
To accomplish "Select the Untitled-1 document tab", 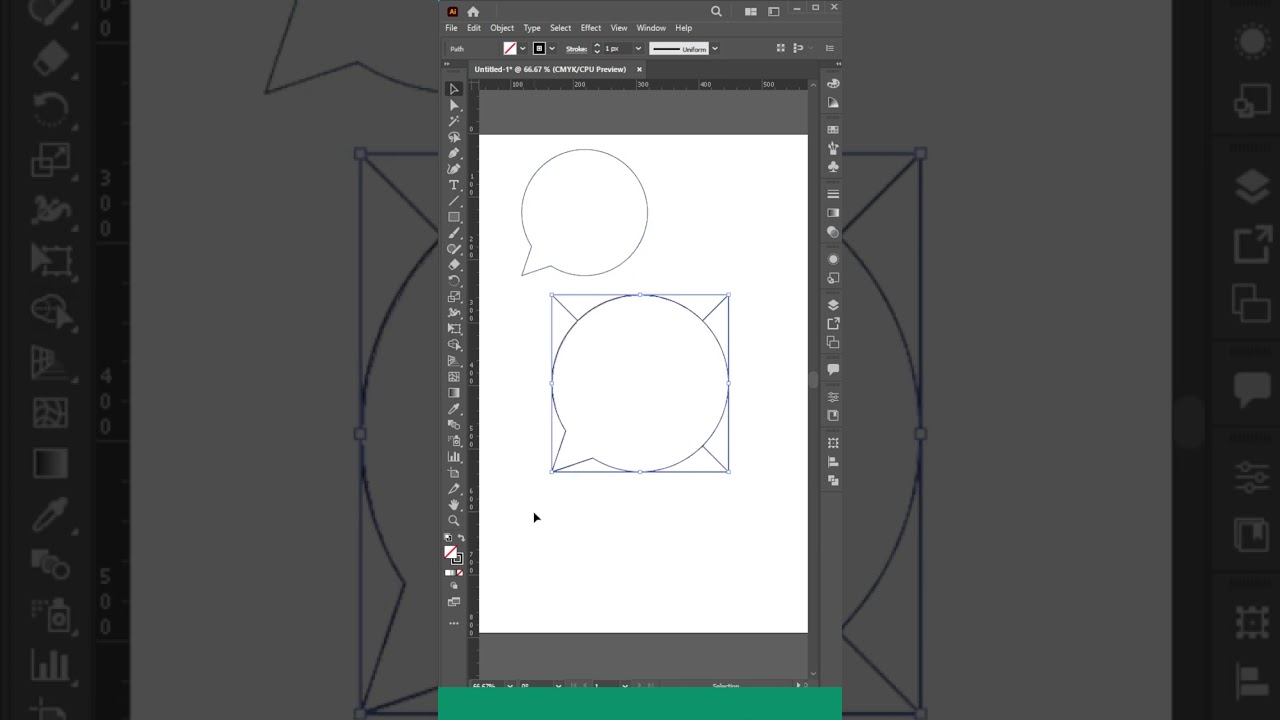I will coord(550,69).
